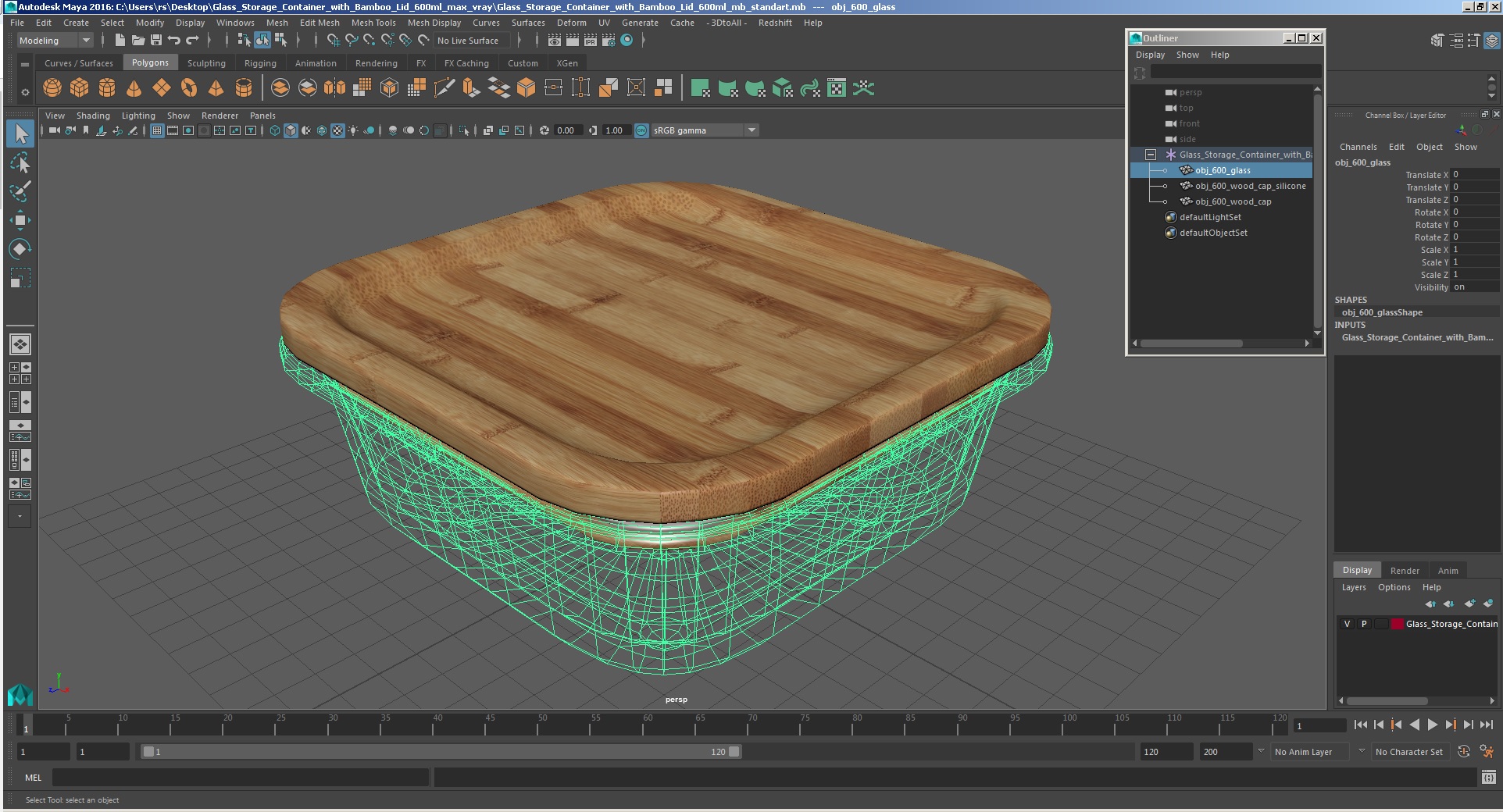The image size is (1503, 812).
Task: Open the shelf tab list menu
Action: (25, 64)
